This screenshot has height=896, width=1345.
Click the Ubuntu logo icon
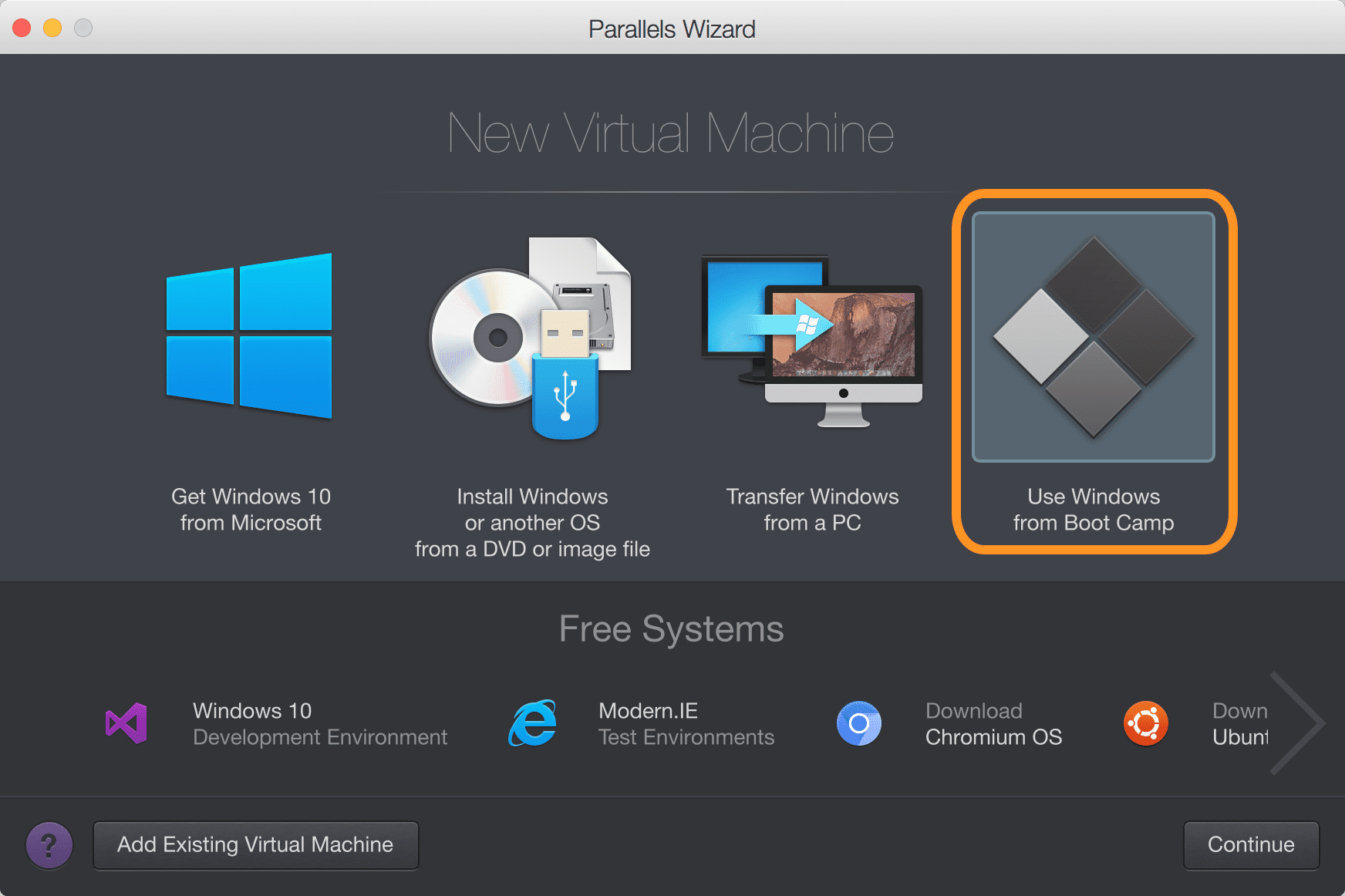1146,723
